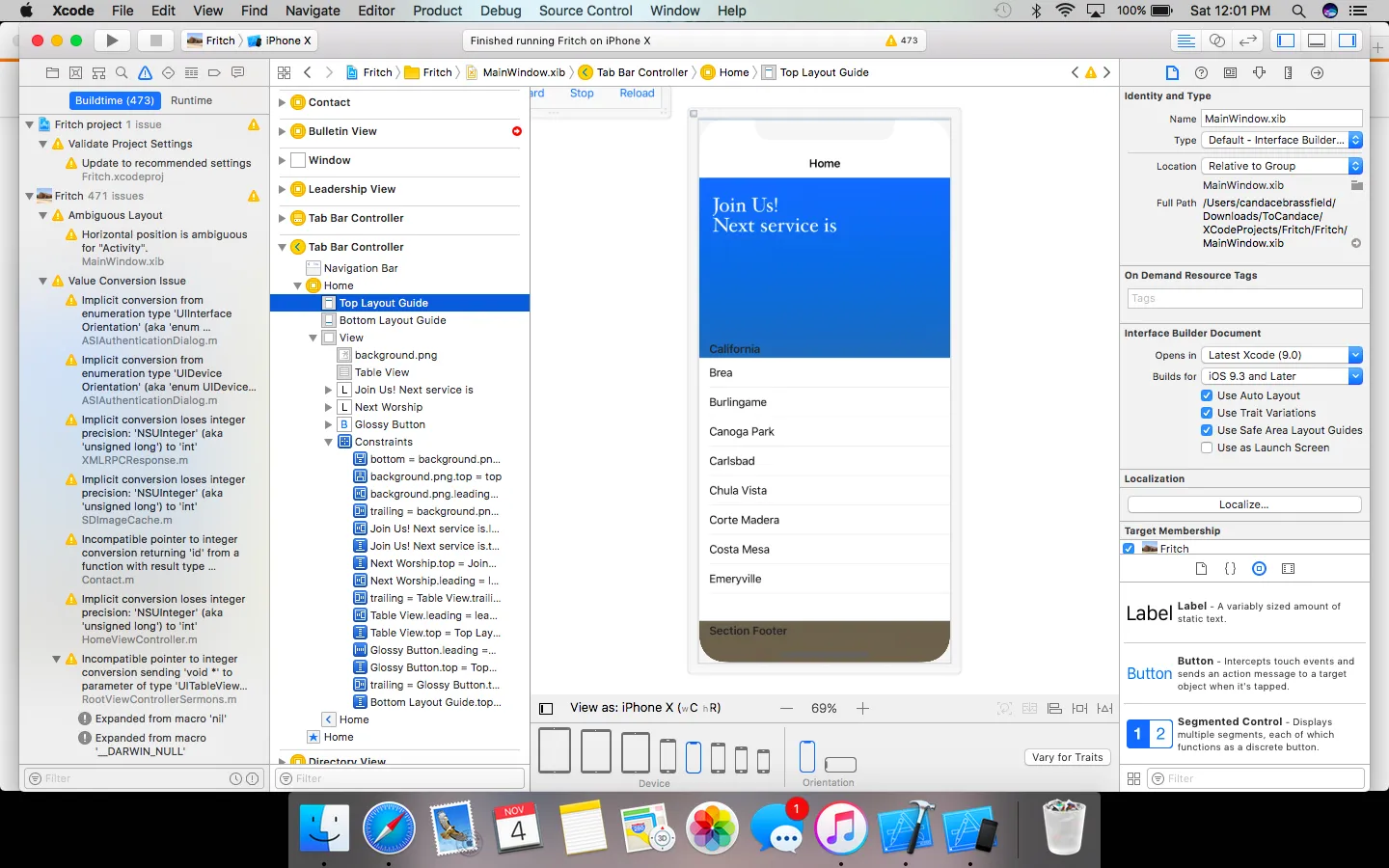Viewport: 1389px width, 868px height.
Task: Show the Version editor
Action: 1248,41
